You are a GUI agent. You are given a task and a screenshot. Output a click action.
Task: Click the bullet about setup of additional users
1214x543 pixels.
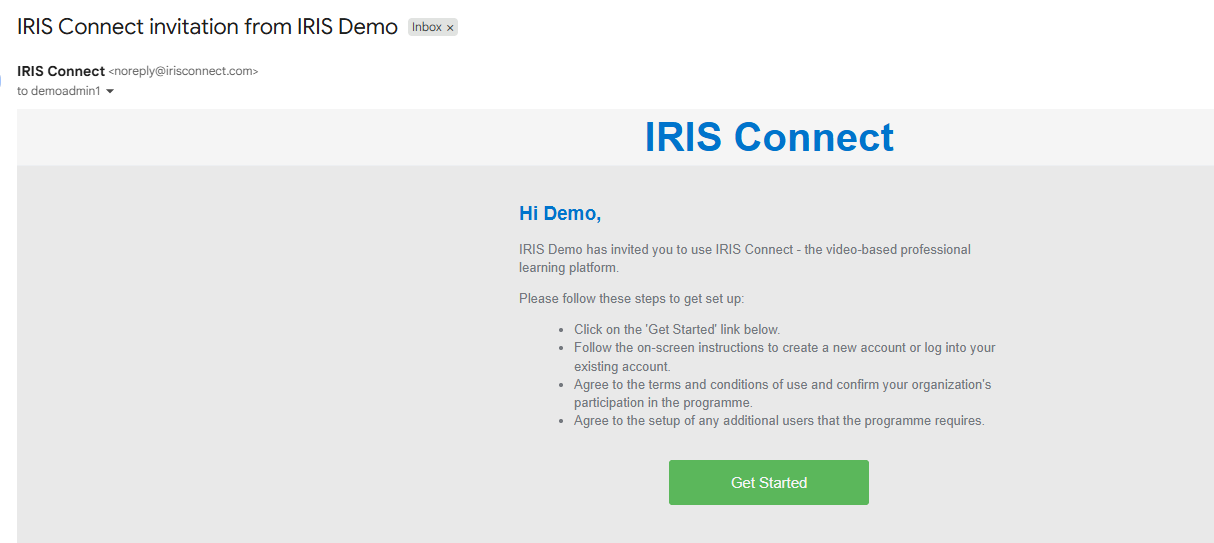[x=779, y=420]
